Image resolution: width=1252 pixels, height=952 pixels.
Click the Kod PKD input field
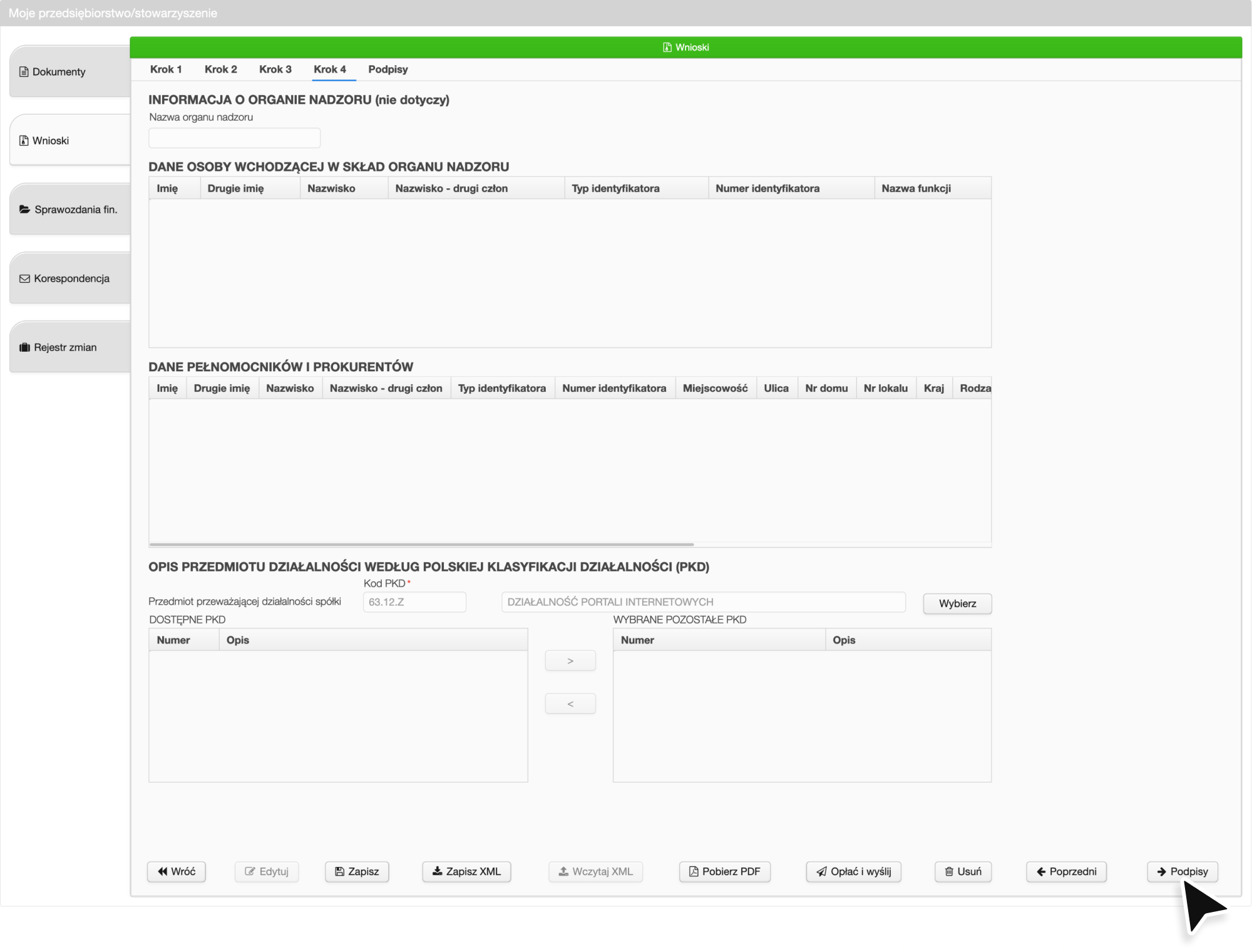point(414,602)
